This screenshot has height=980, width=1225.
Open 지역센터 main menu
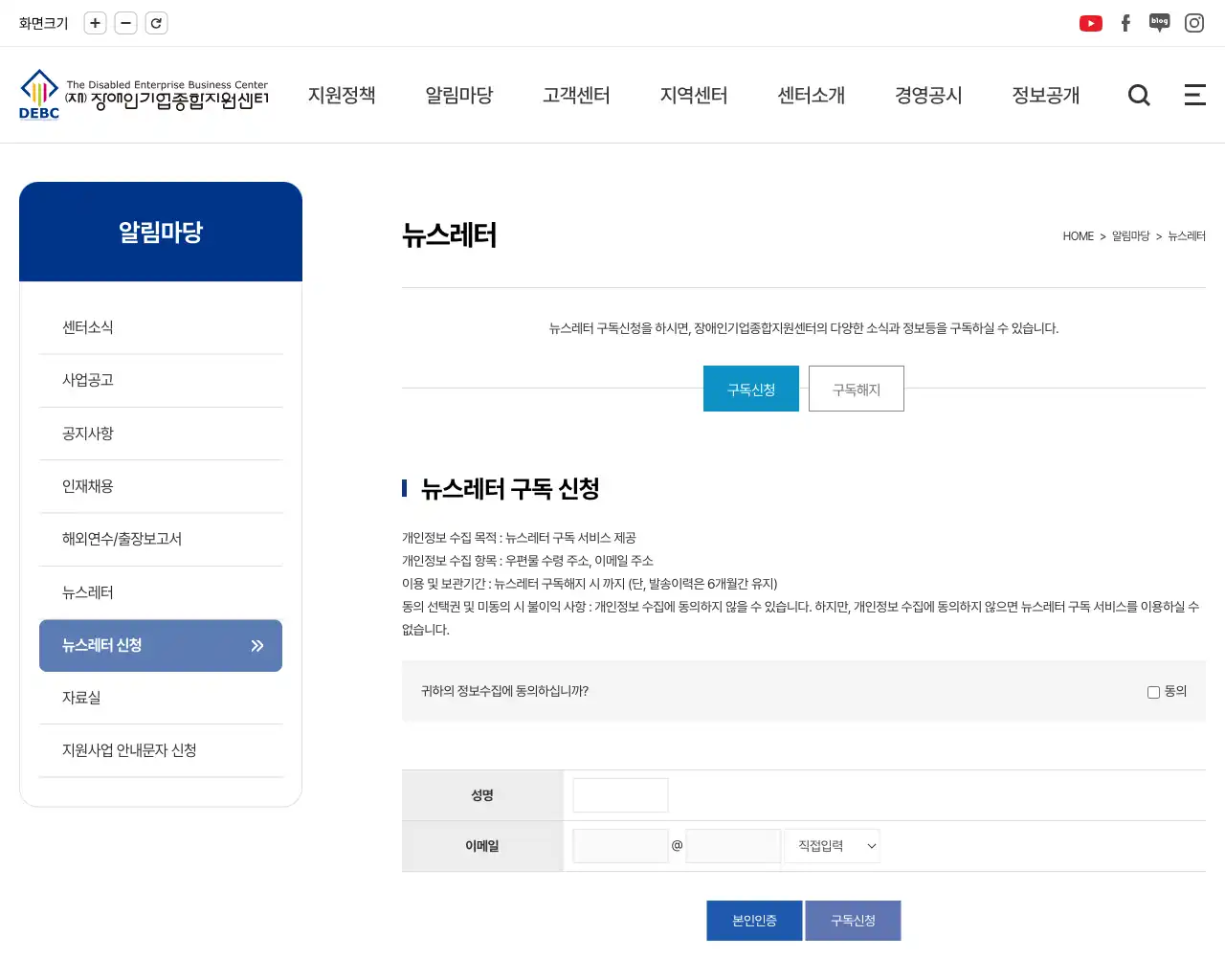(694, 95)
